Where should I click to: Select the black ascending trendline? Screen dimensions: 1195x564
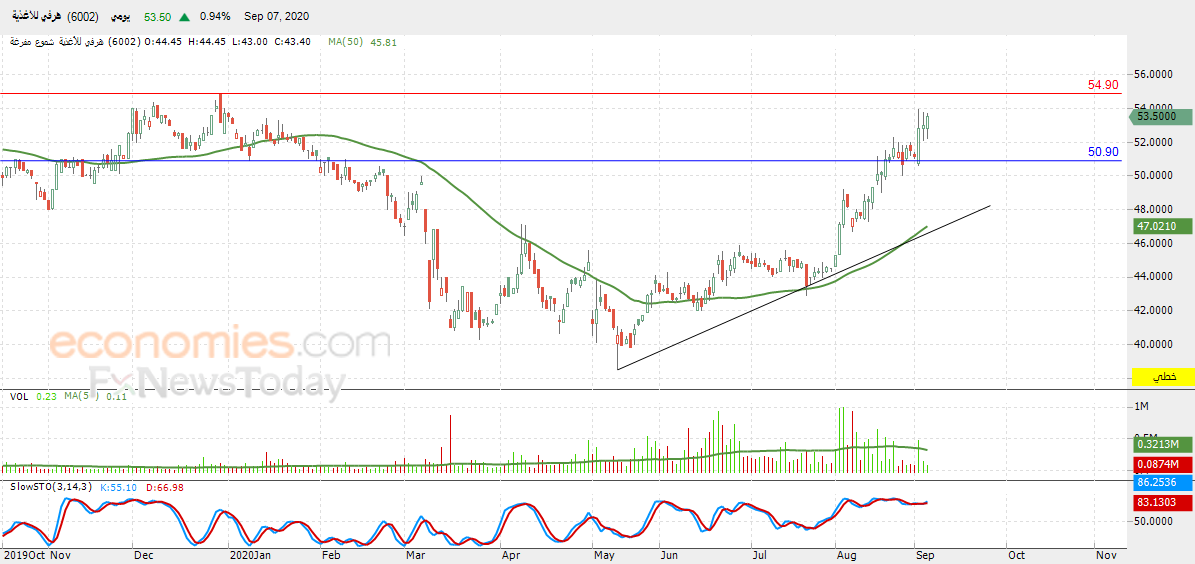(803, 288)
